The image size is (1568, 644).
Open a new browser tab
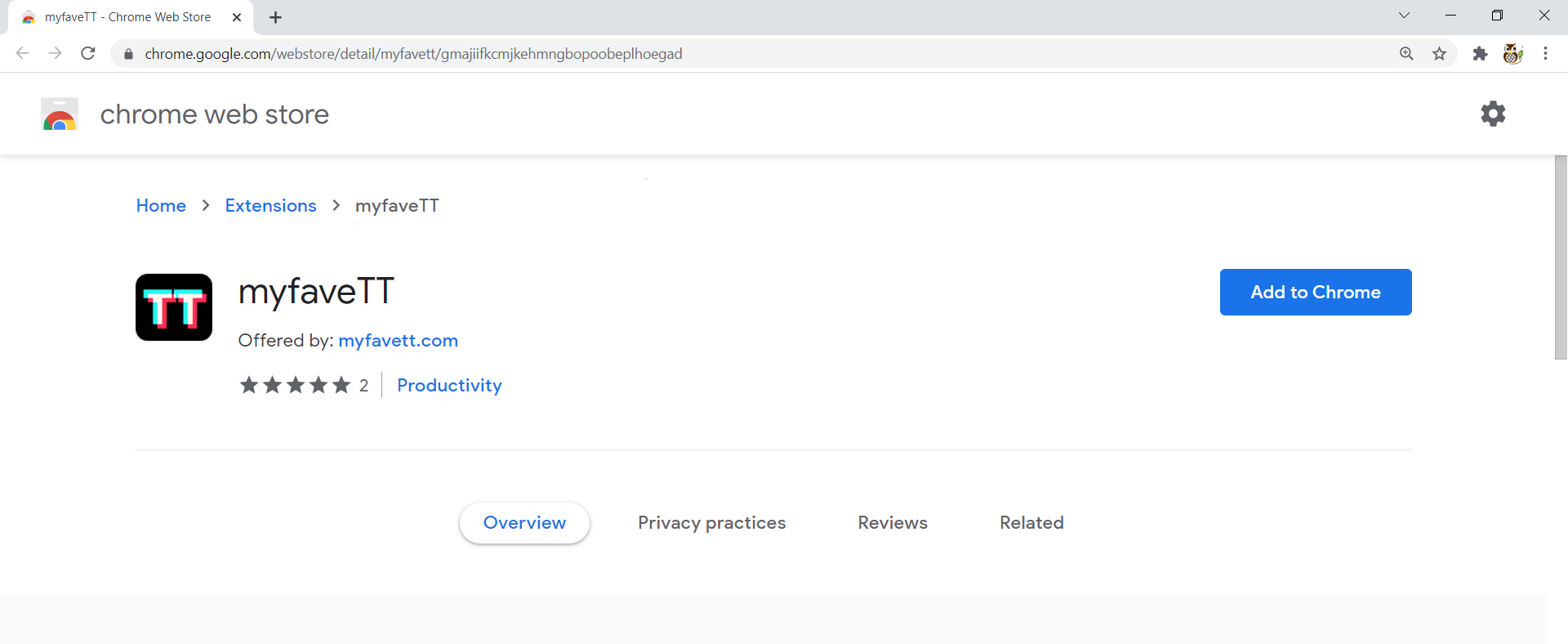275,17
